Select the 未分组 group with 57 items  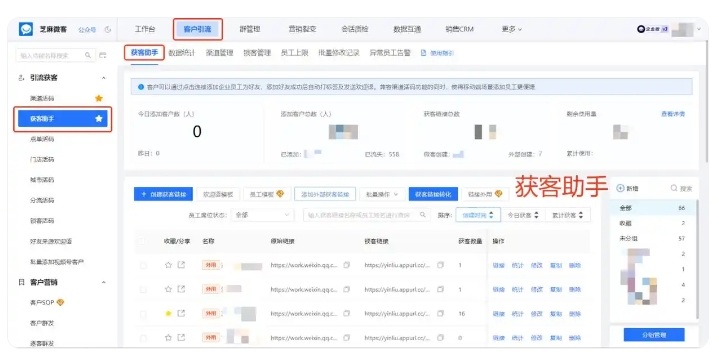[x=653, y=239]
